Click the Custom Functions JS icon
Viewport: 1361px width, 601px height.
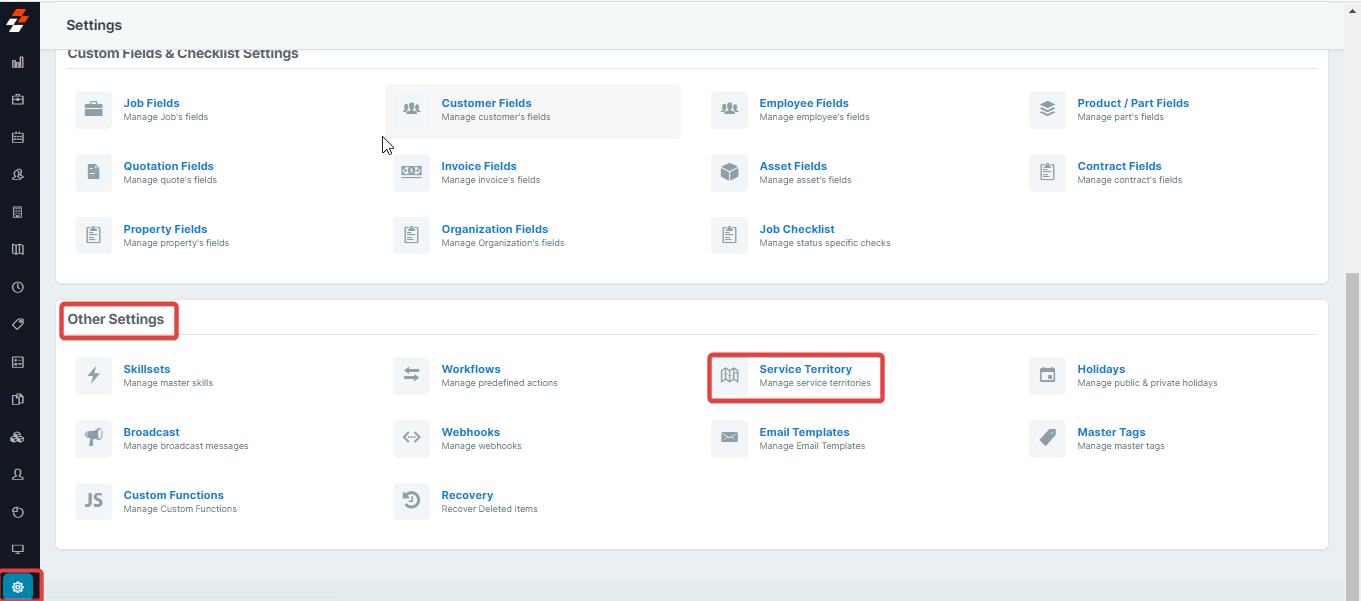(x=94, y=501)
